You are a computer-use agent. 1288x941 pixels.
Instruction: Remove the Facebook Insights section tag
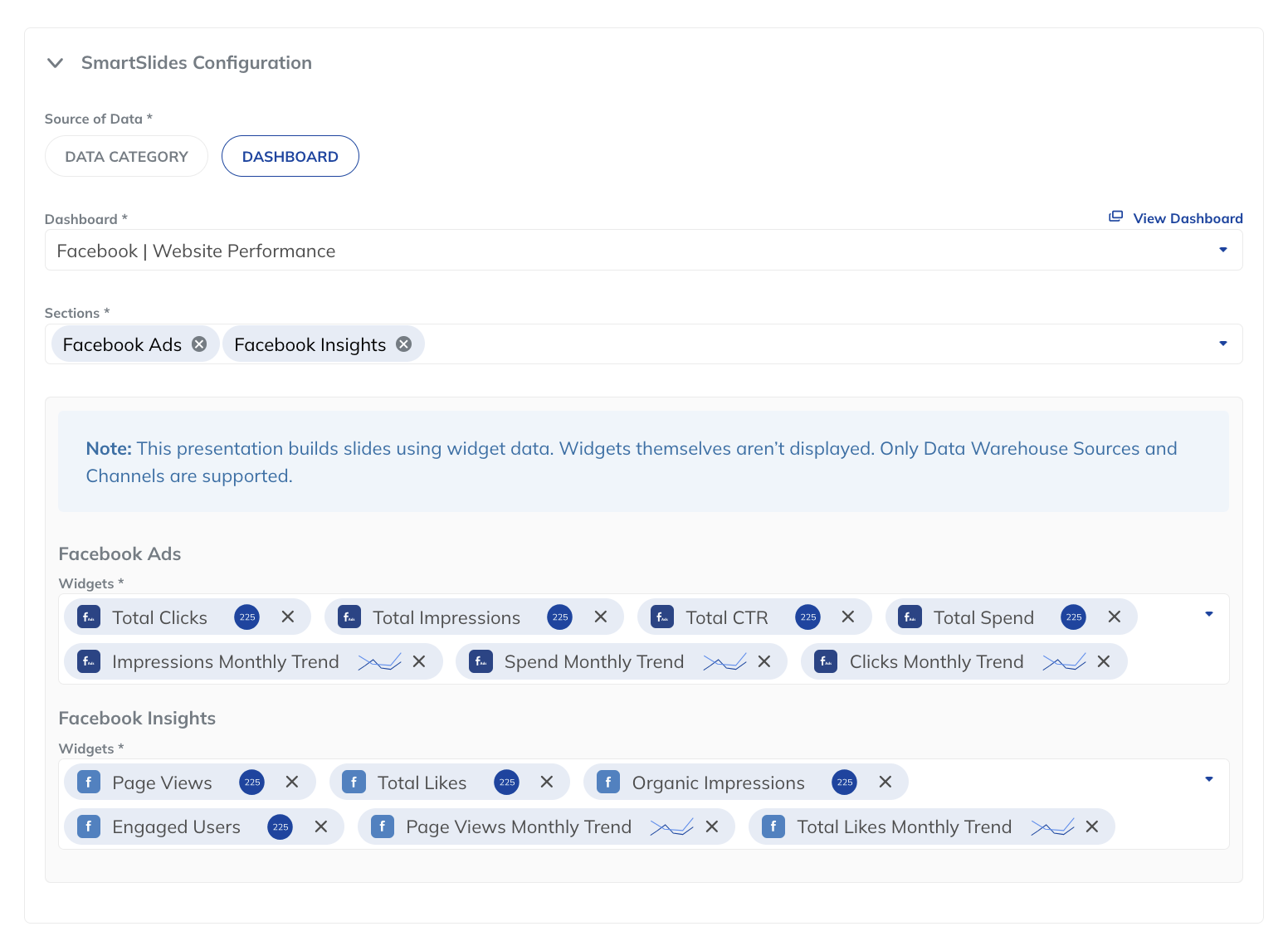(404, 344)
